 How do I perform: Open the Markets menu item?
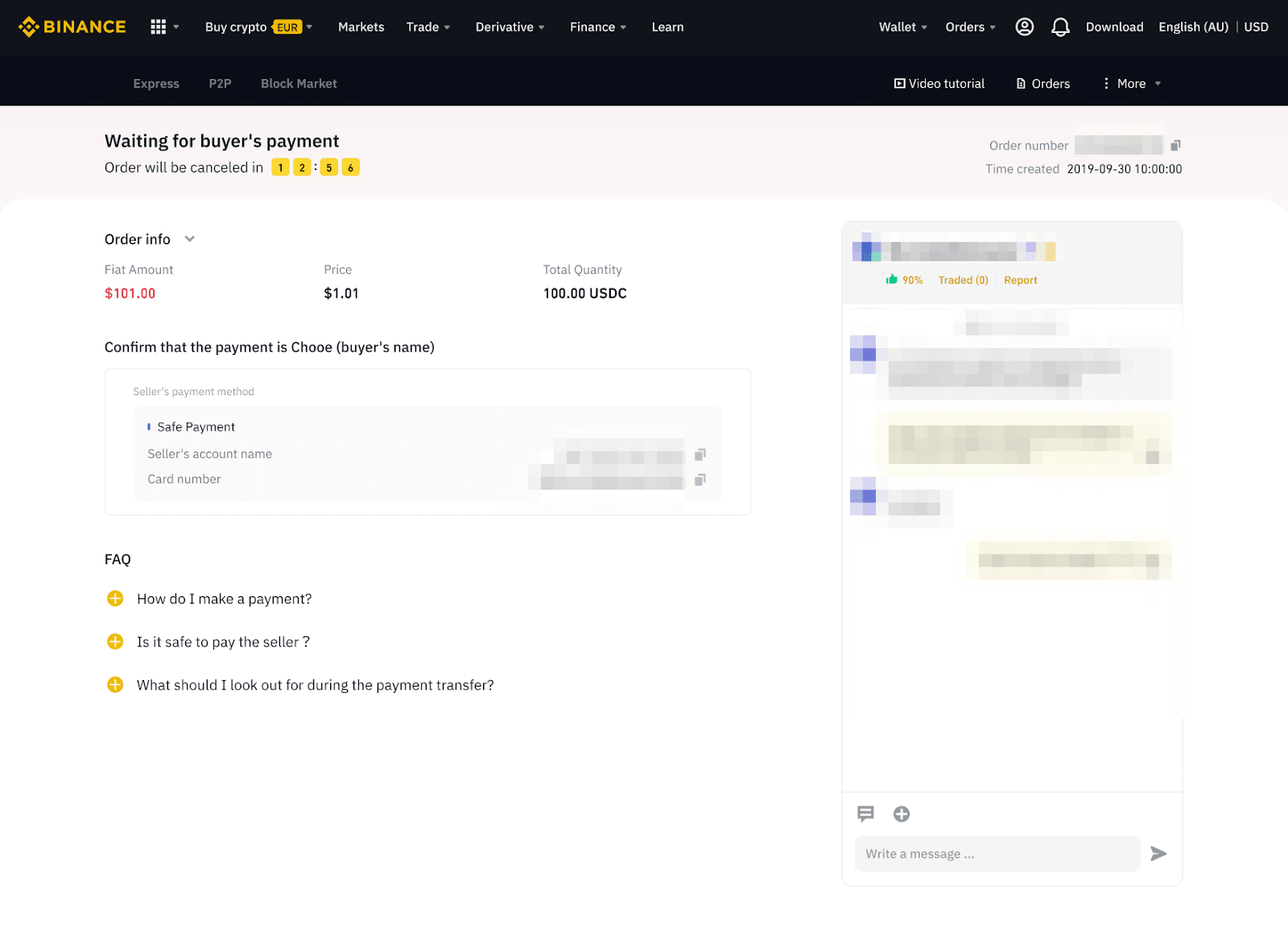(361, 27)
